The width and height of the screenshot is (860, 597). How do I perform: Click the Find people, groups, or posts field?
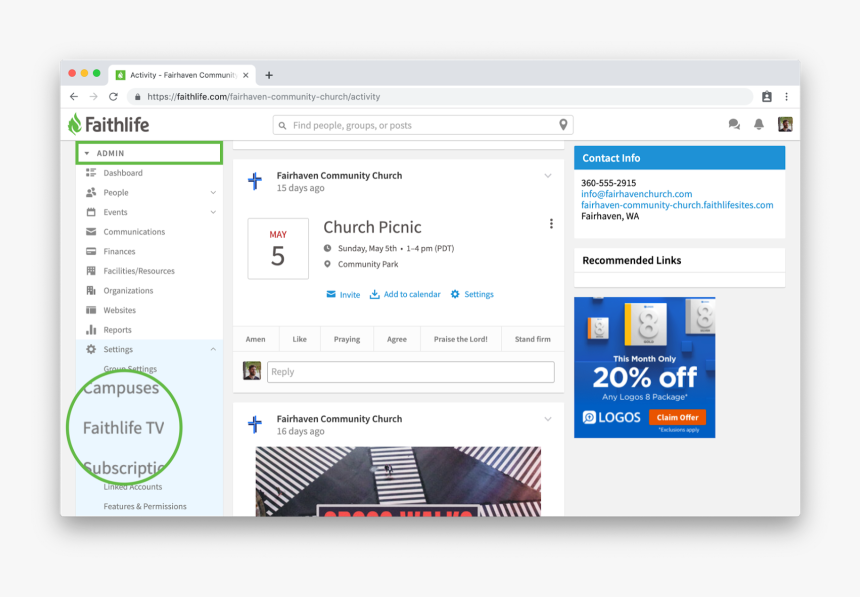click(x=423, y=125)
